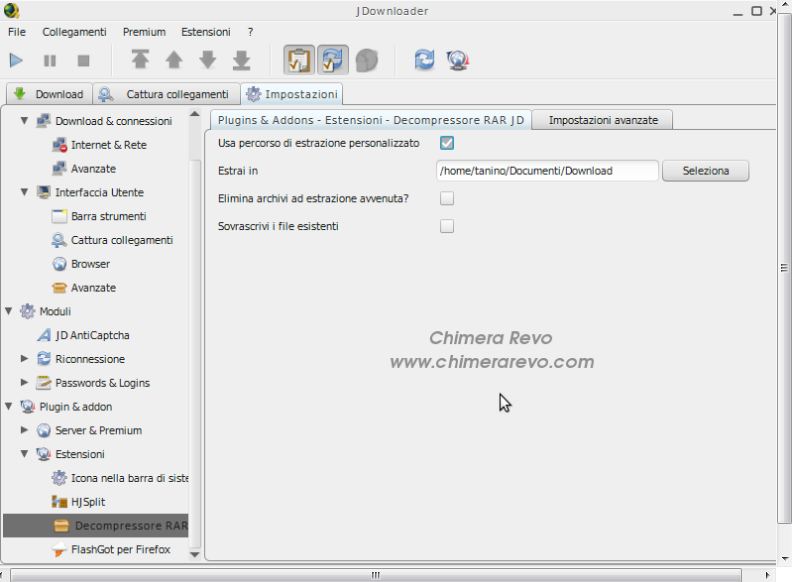The height and width of the screenshot is (582, 792).
Task: Click the Icona nella barra gear icon
Action: pyautogui.click(x=59, y=477)
